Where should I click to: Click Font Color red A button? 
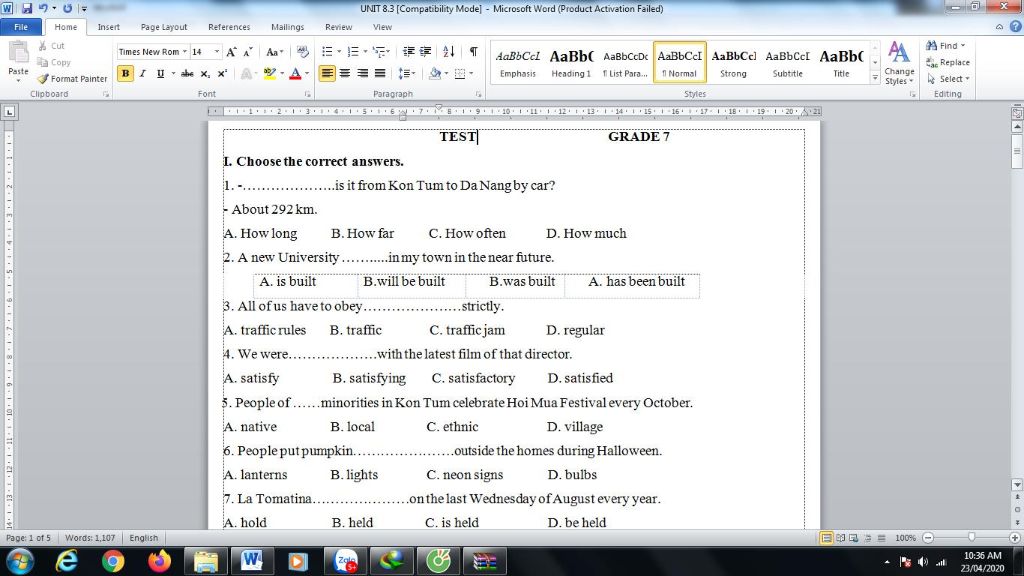click(295, 74)
